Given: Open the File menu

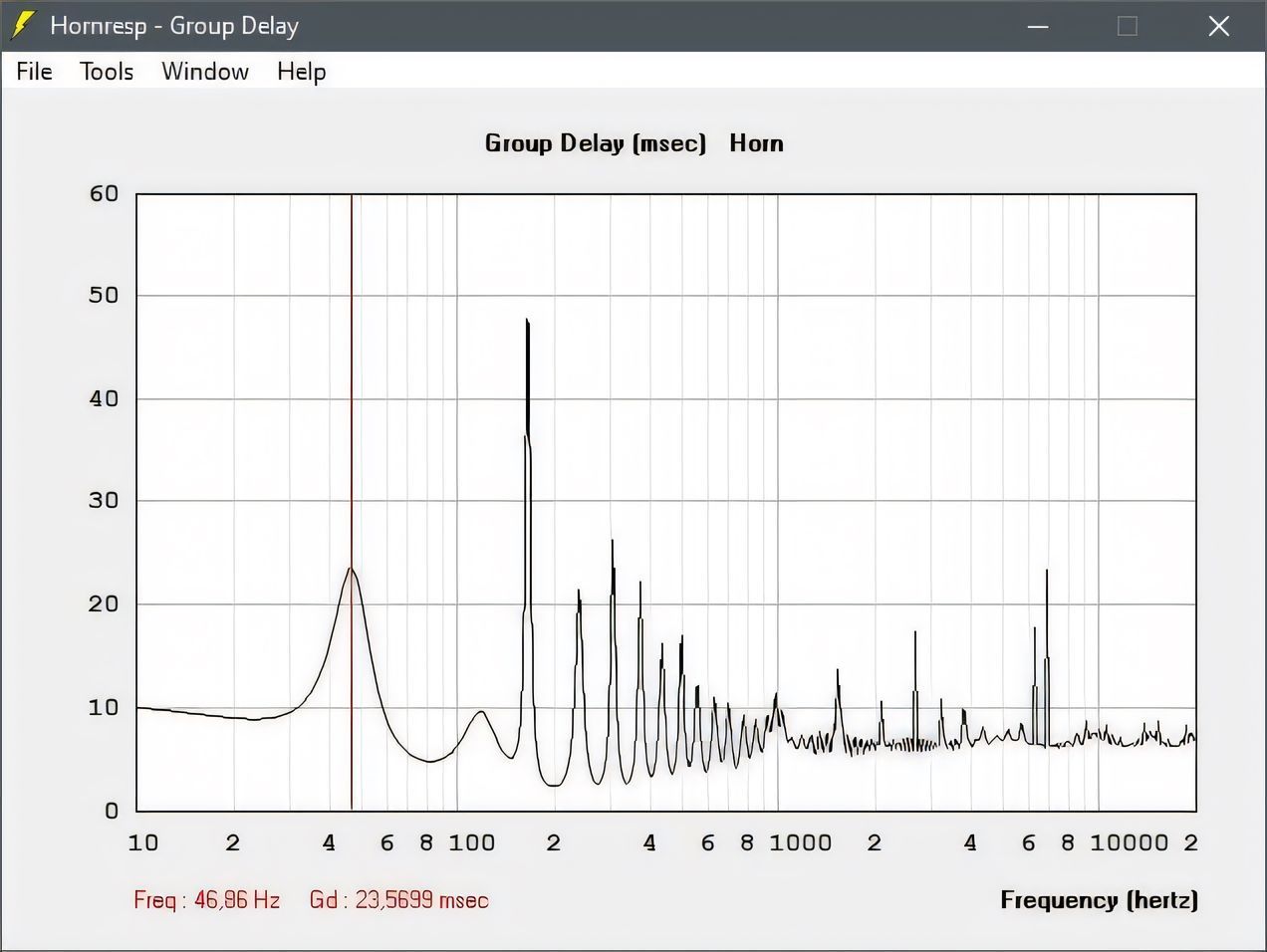Looking at the screenshot, I should point(34,72).
